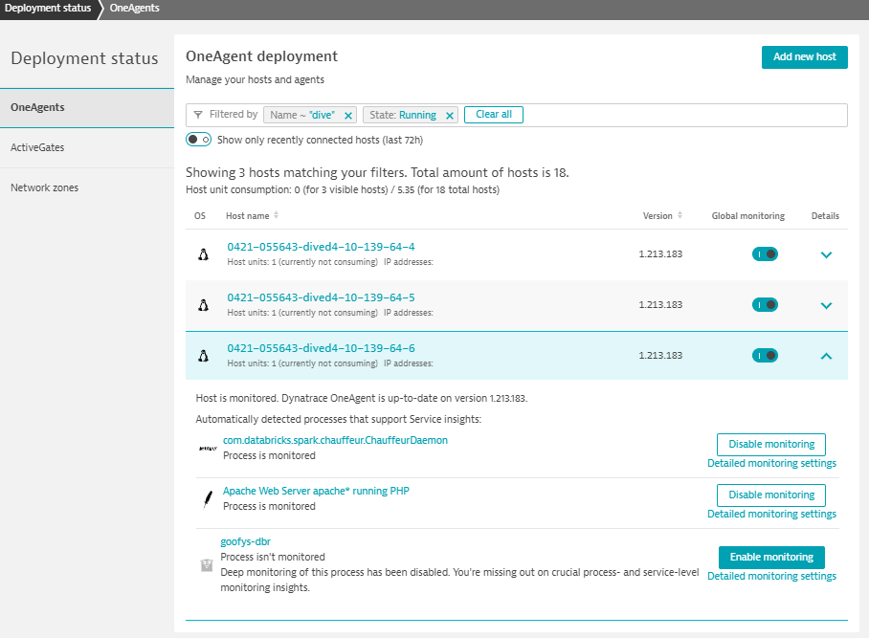This screenshot has width=869, height=638.
Task: Enable monitoring for goofys-dbr
Action: (x=771, y=557)
